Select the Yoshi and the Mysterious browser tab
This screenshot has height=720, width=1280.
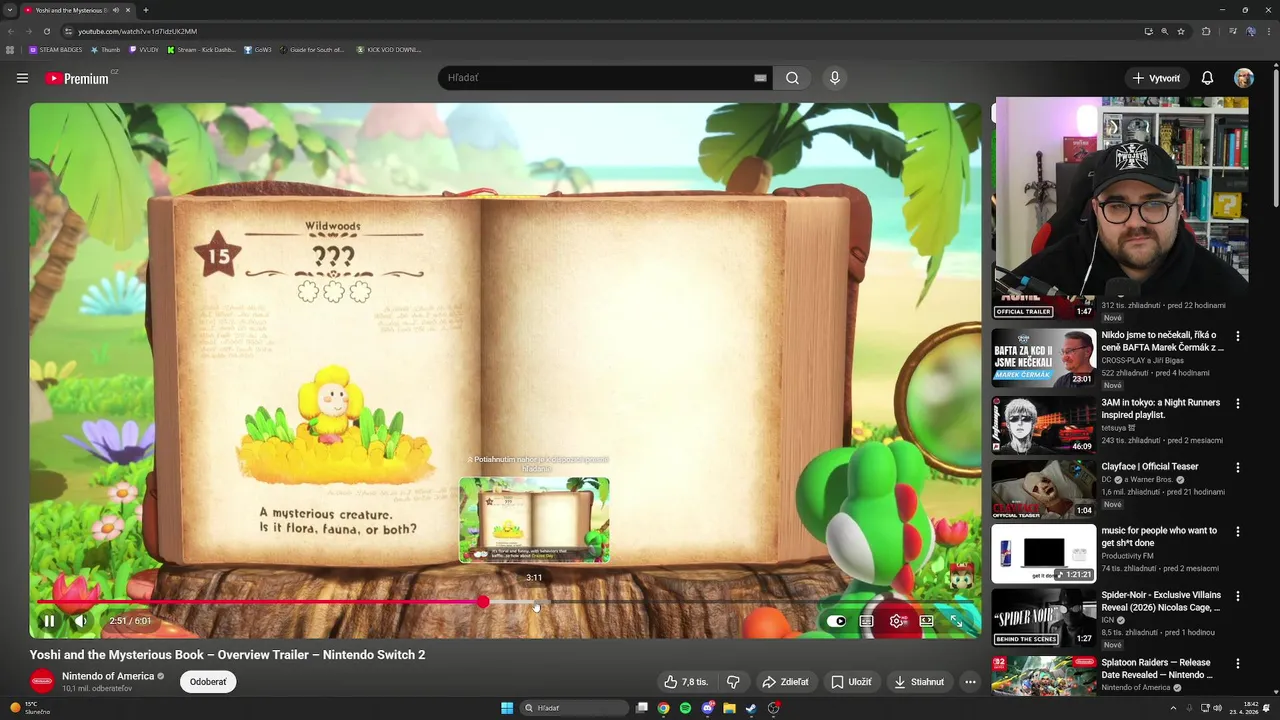pyautogui.click(x=77, y=10)
